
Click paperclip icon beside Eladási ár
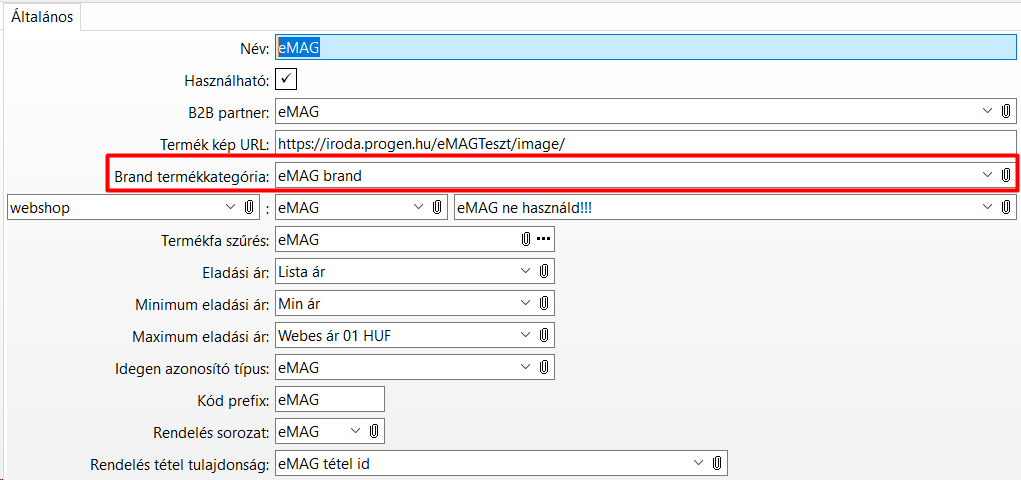point(544,271)
